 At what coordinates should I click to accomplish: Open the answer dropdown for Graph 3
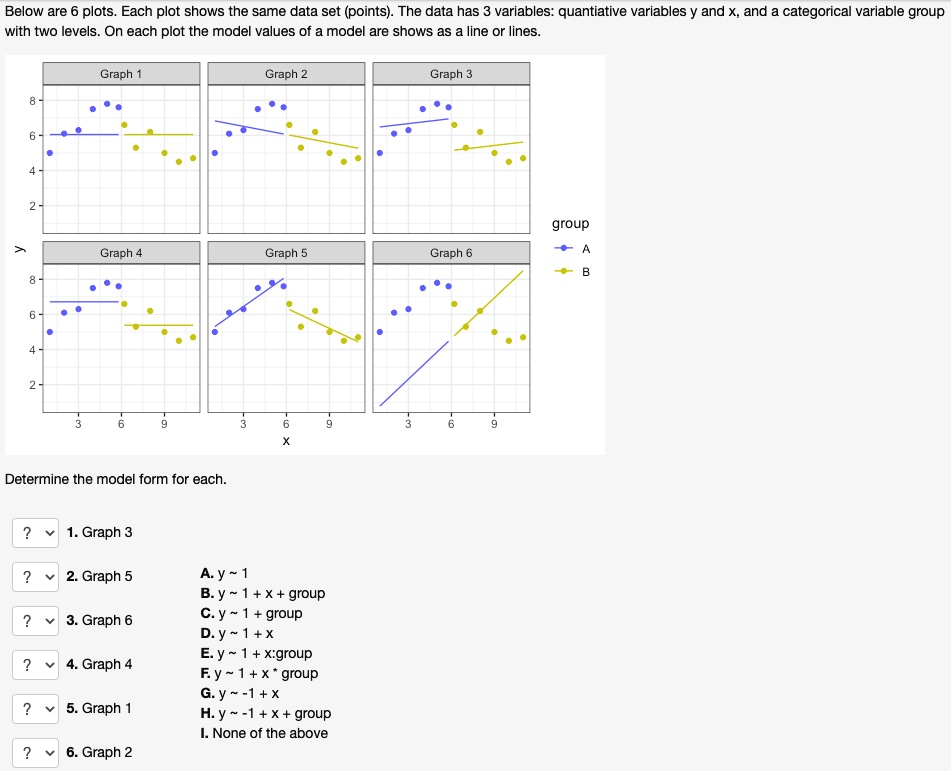(35, 532)
